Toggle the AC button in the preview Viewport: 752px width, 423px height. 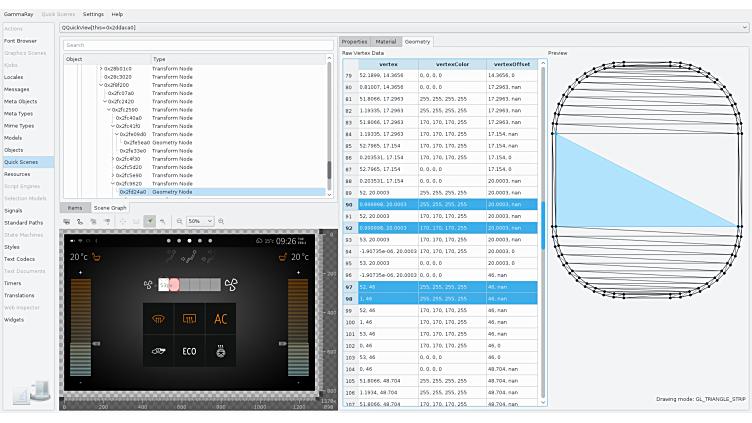(221, 320)
